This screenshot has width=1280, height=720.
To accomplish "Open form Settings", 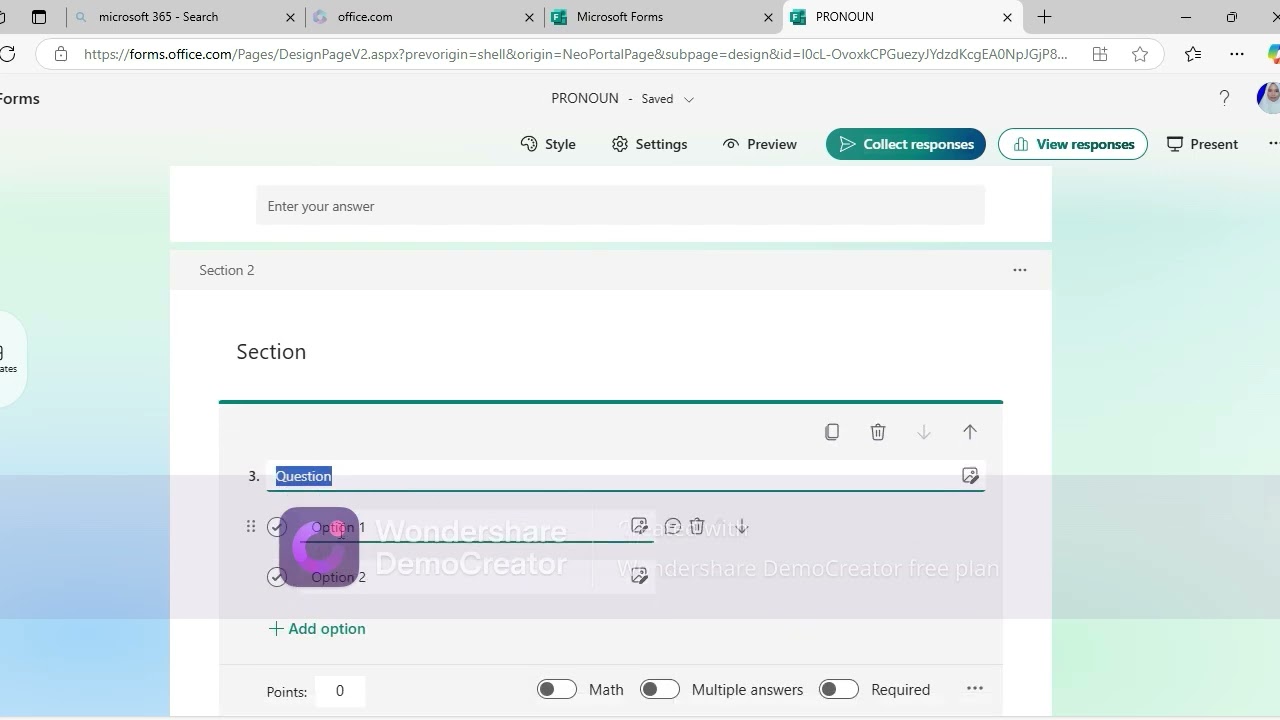I will (650, 144).
